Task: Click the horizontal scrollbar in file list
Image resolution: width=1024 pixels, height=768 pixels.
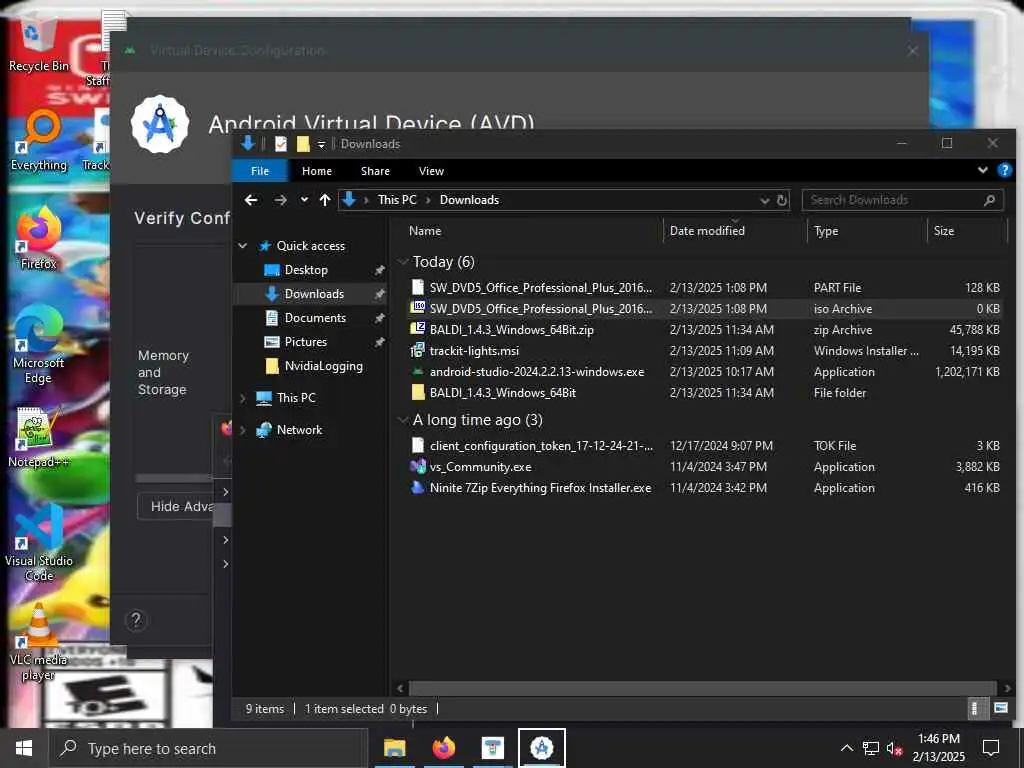Action: (x=703, y=688)
